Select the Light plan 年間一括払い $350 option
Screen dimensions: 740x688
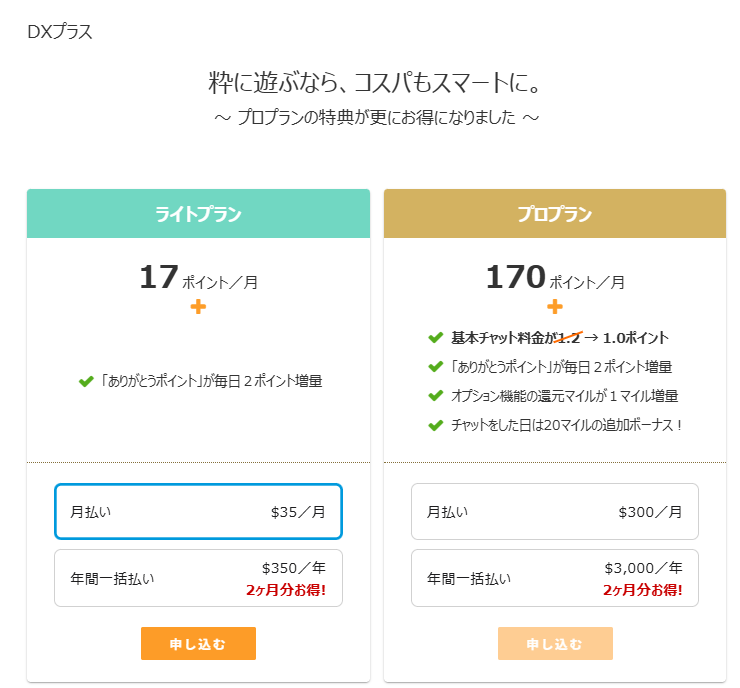[198, 578]
